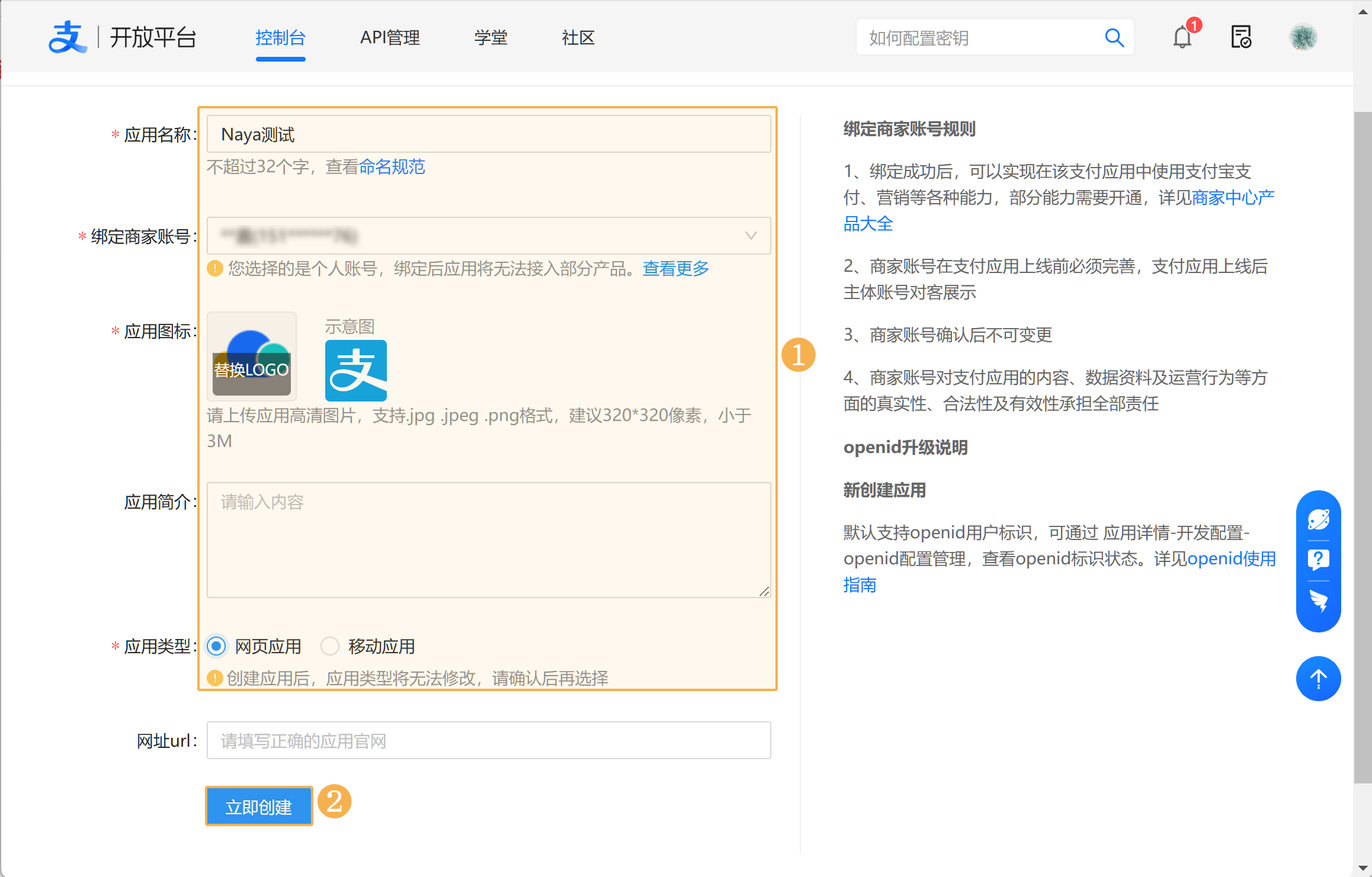Open the document checklist icon

[x=1241, y=37]
